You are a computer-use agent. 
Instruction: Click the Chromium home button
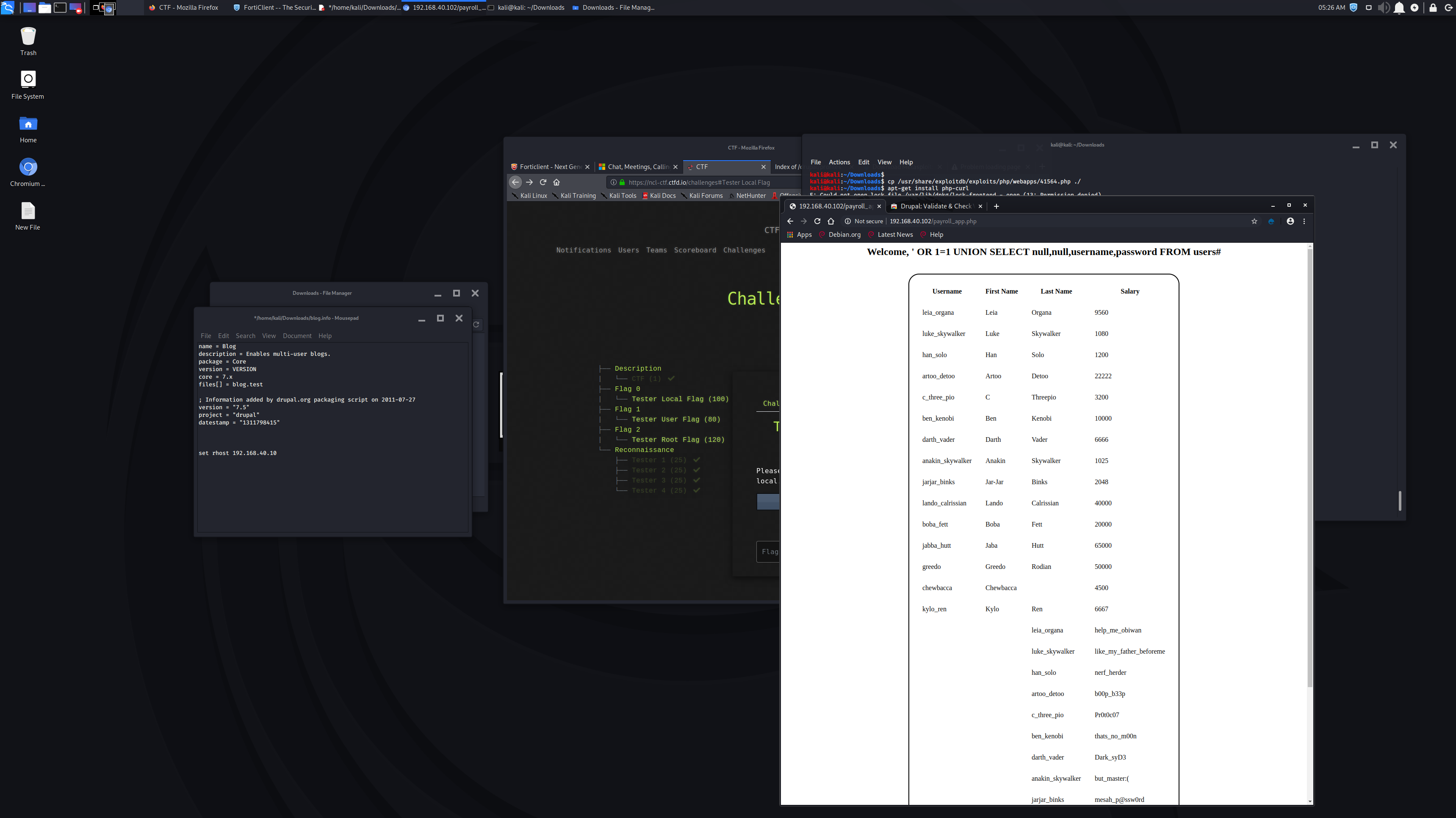[x=831, y=221]
